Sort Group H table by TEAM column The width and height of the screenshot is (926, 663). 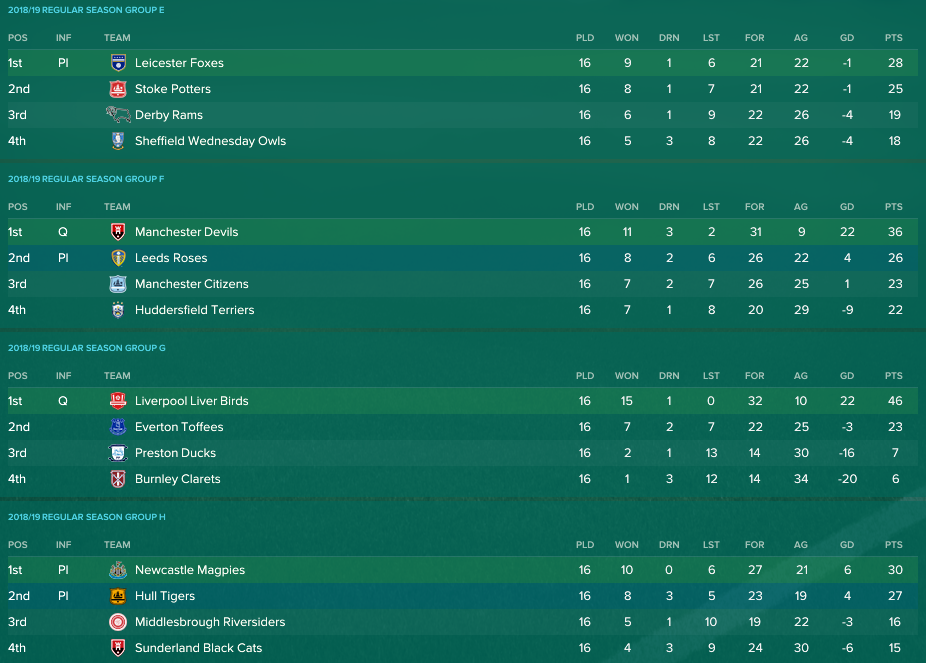pyautogui.click(x=117, y=544)
